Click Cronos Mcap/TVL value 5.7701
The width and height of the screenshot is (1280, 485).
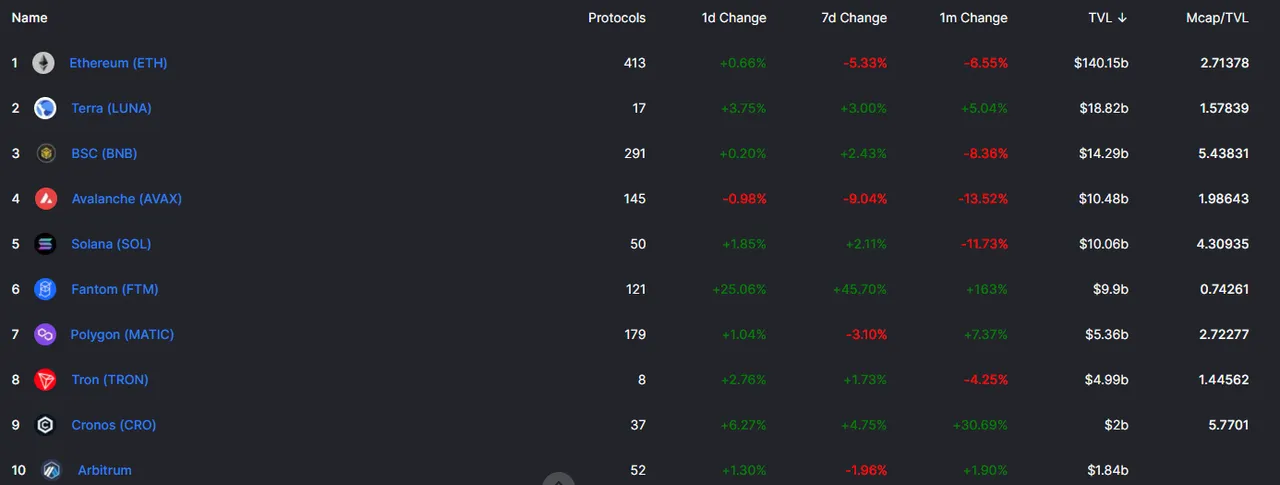pyautogui.click(x=1228, y=425)
